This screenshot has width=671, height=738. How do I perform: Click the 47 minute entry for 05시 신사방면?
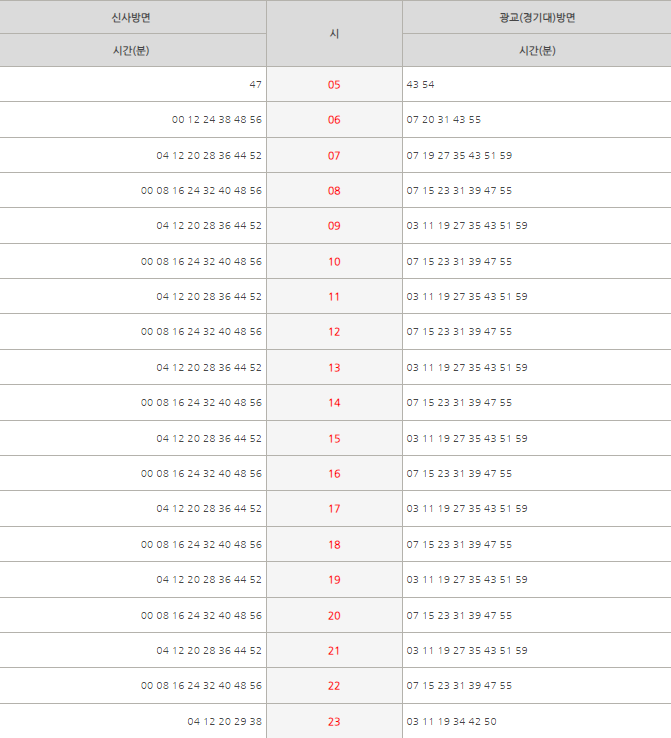pos(256,85)
